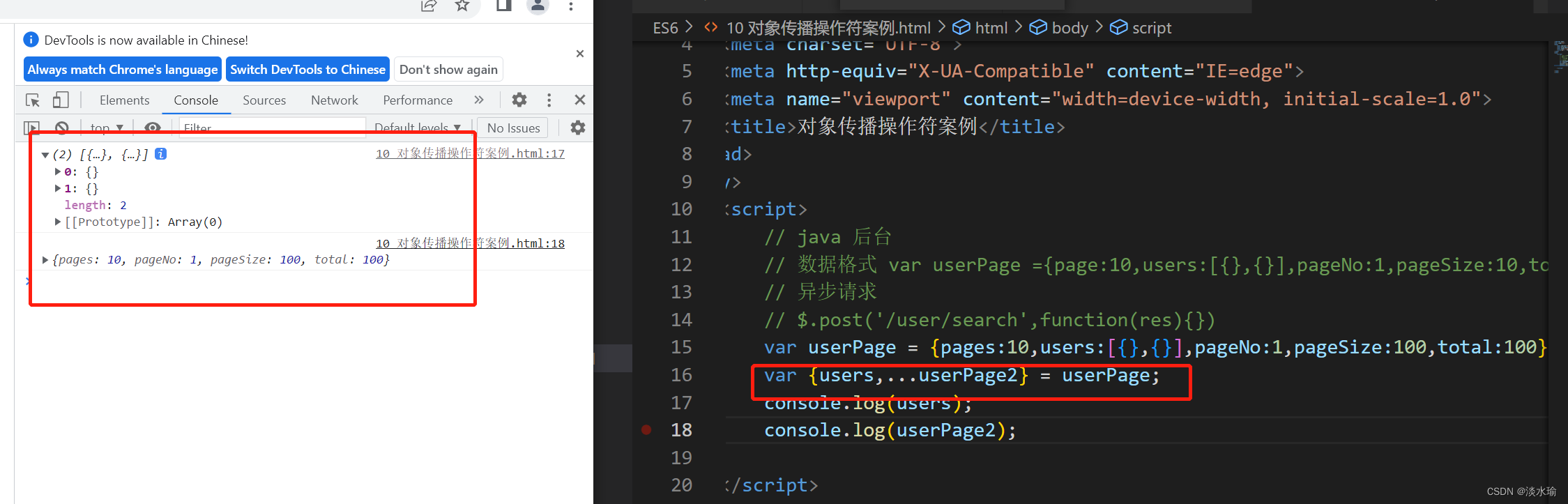Expand the [[Prototype]]: Array(0) entry

coord(58,221)
